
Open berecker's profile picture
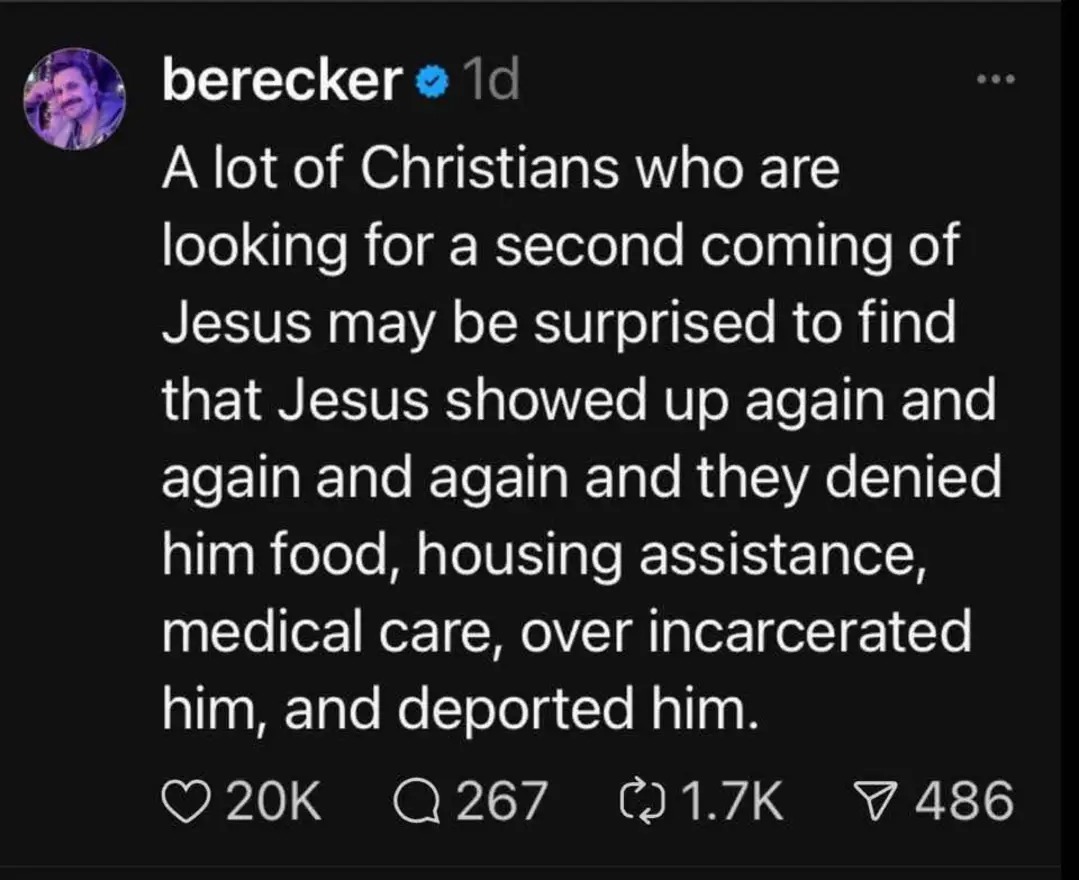tap(74, 97)
